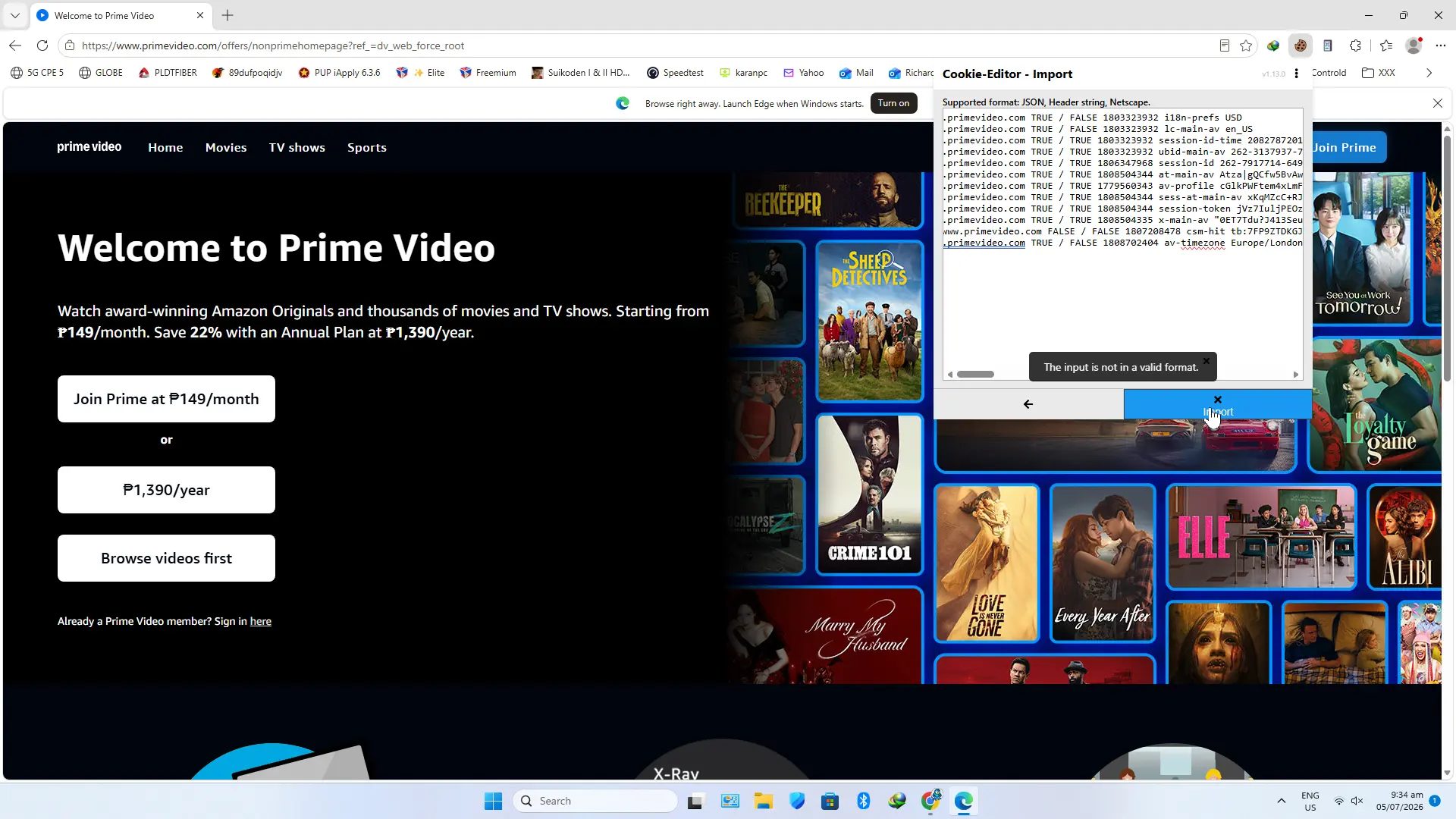Open the muted volume tray icon
The height and width of the screenshot is (819, 1456).
[x=1357, y=801]
